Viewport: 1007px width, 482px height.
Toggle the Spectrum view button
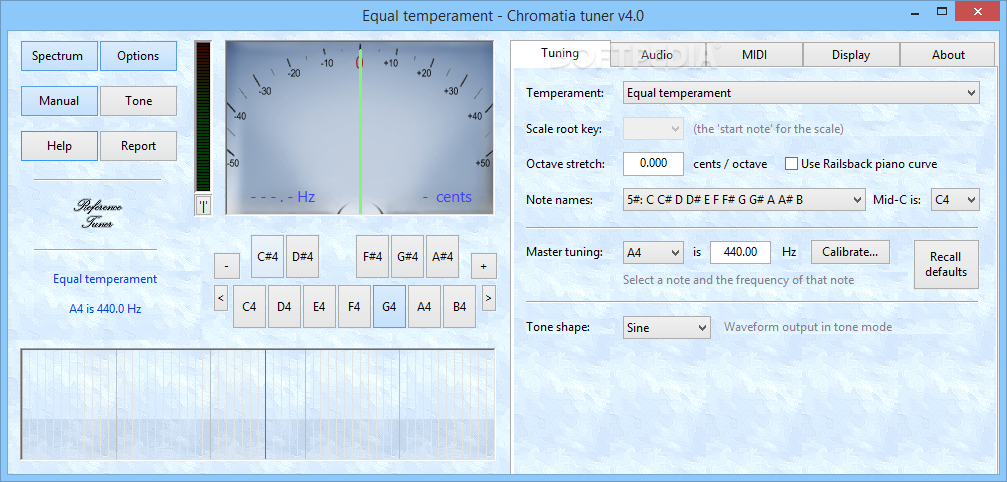59,56
